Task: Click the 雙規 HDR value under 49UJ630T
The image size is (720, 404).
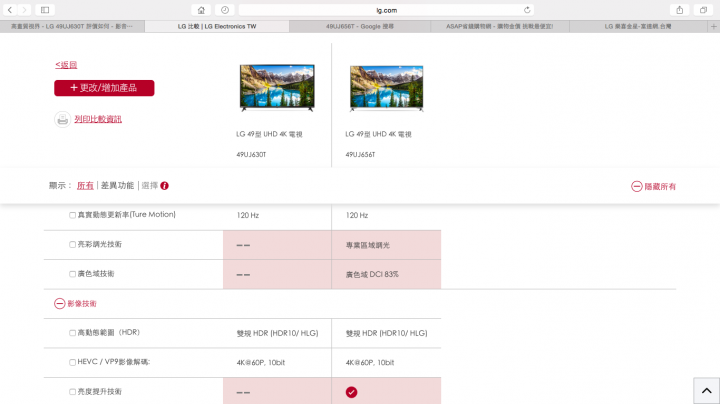Action: (x=277, y=333)
